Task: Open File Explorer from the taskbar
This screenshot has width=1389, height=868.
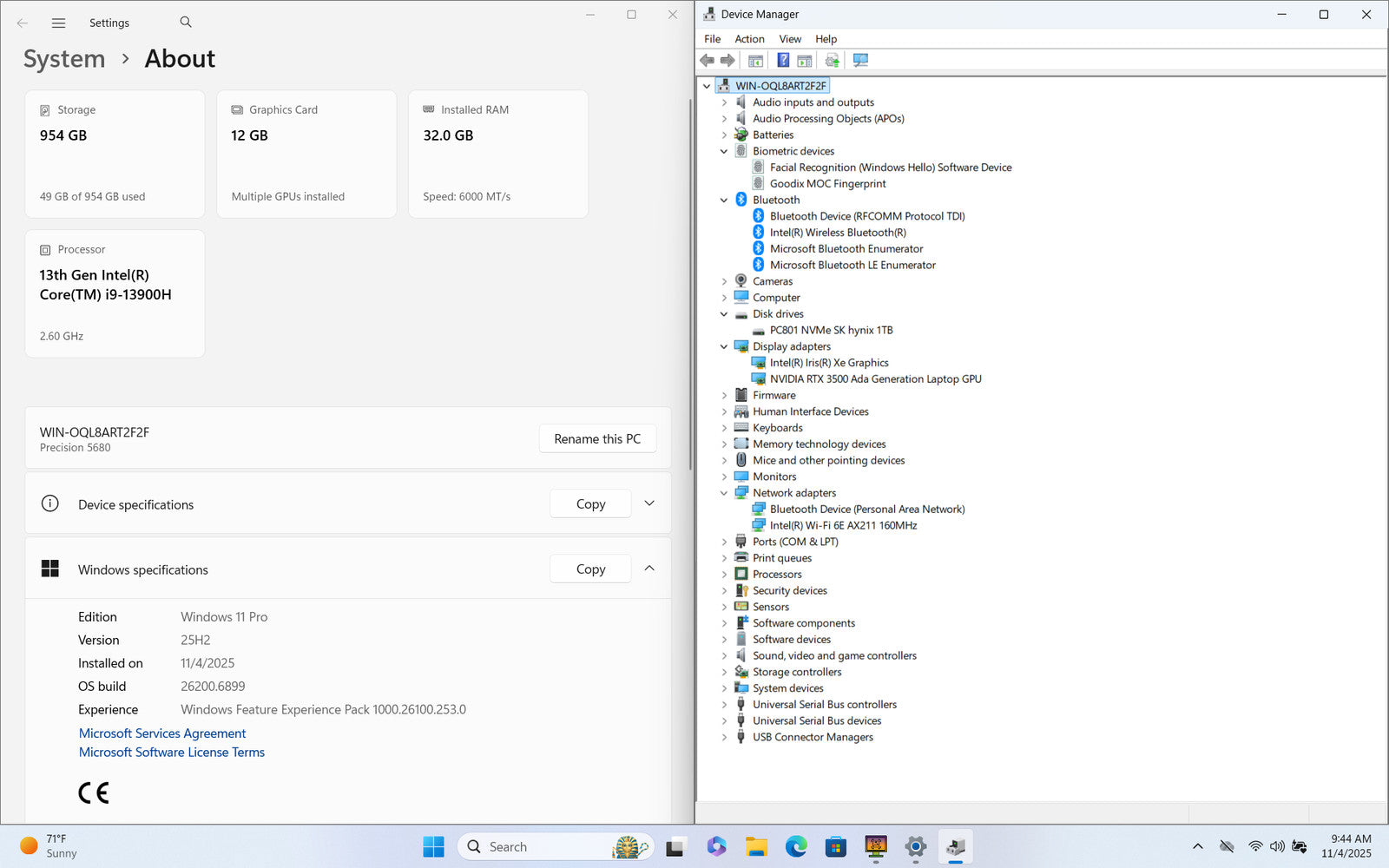Action: click(756, 846)
